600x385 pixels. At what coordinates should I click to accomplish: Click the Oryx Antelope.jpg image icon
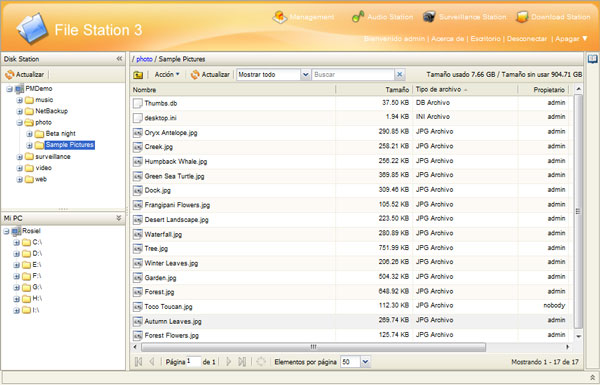coord(137,133)
